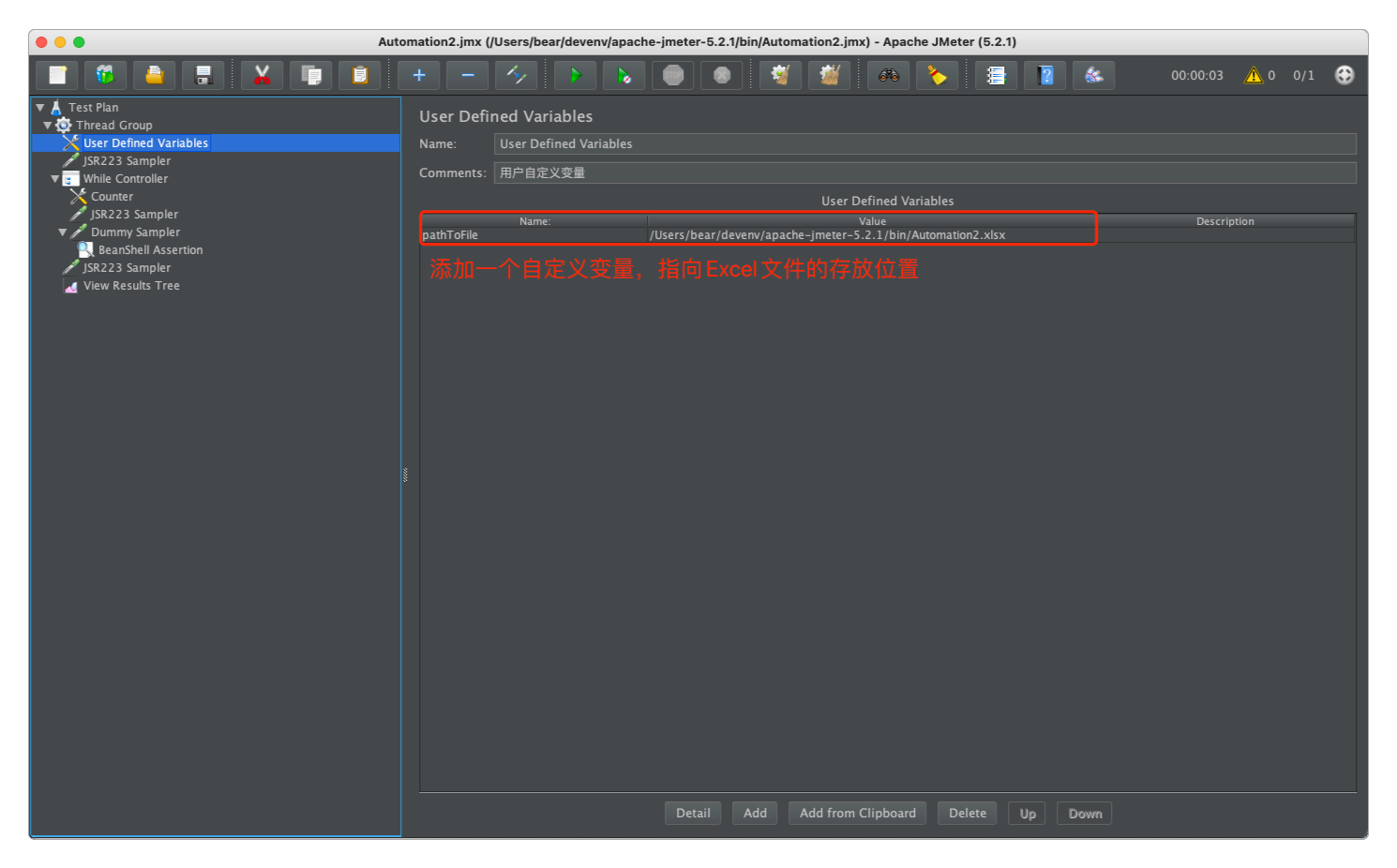Viewport: 1397px width, 868px height.
Task: Click the Shutdown icon in toolbar
Action: coord(722,75)
